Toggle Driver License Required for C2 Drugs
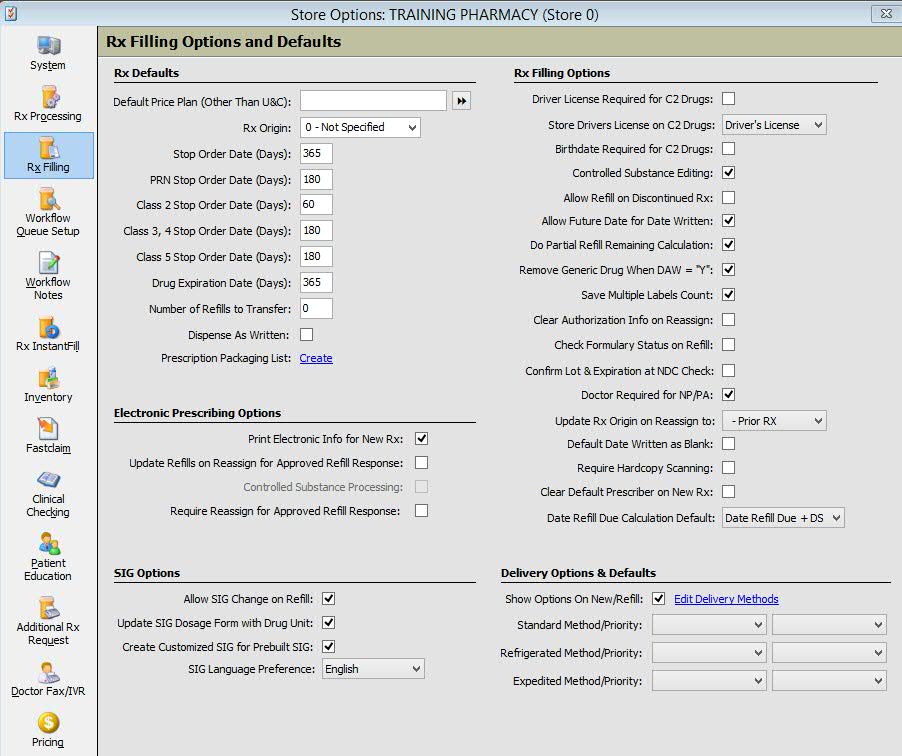 tap(728, 98)
